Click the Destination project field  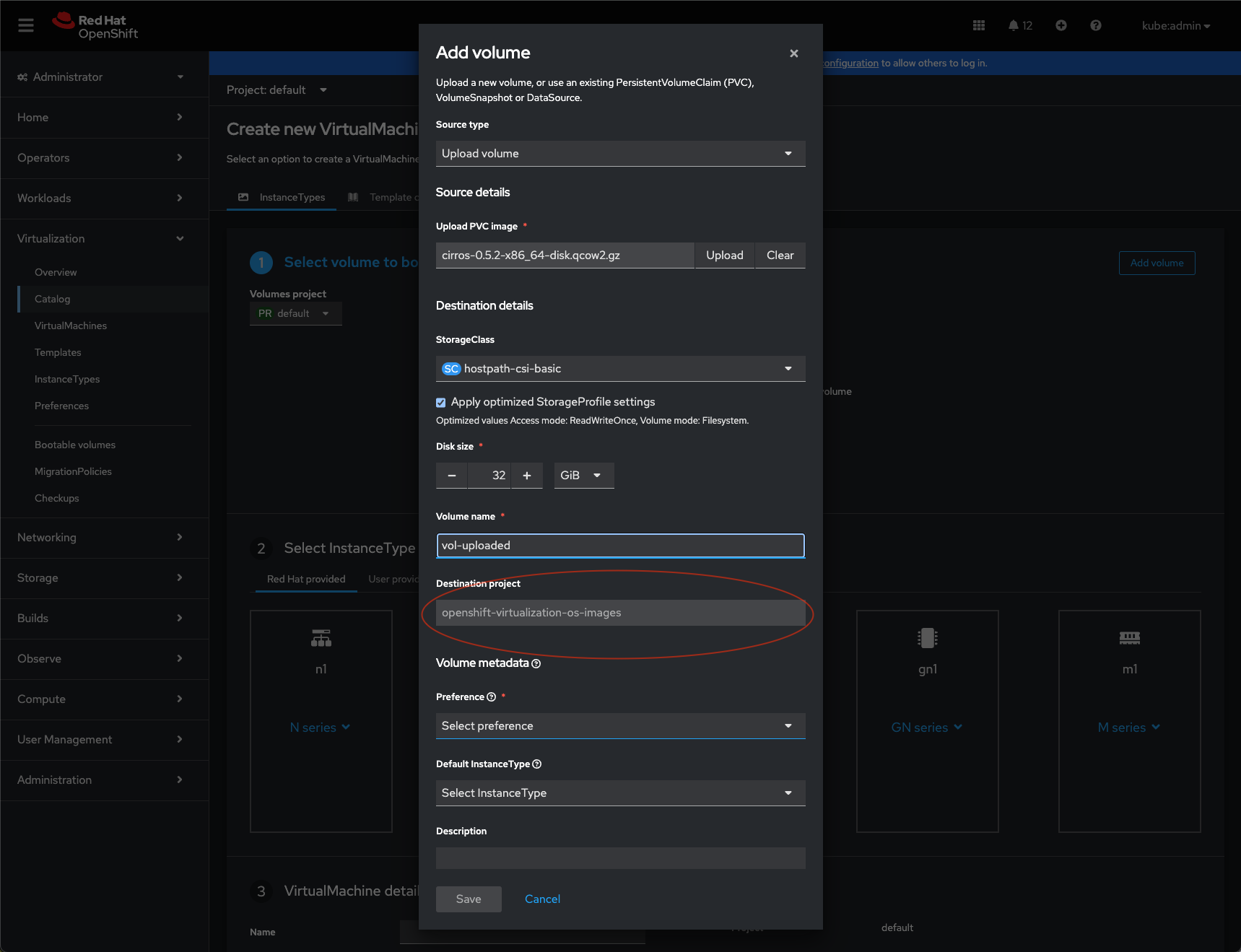pos(621,613)
